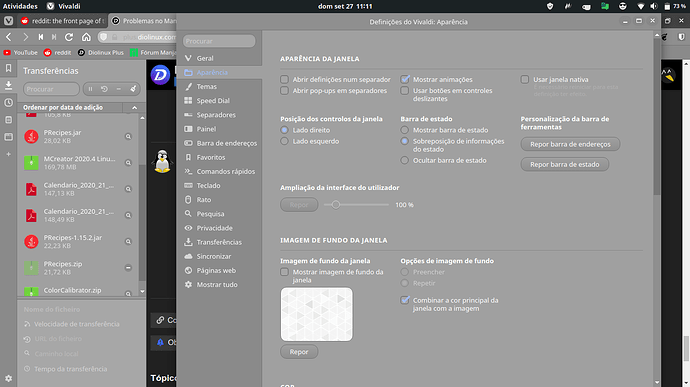Uncheck Combinar a cor principal da janela

click(x=405, y=300)
